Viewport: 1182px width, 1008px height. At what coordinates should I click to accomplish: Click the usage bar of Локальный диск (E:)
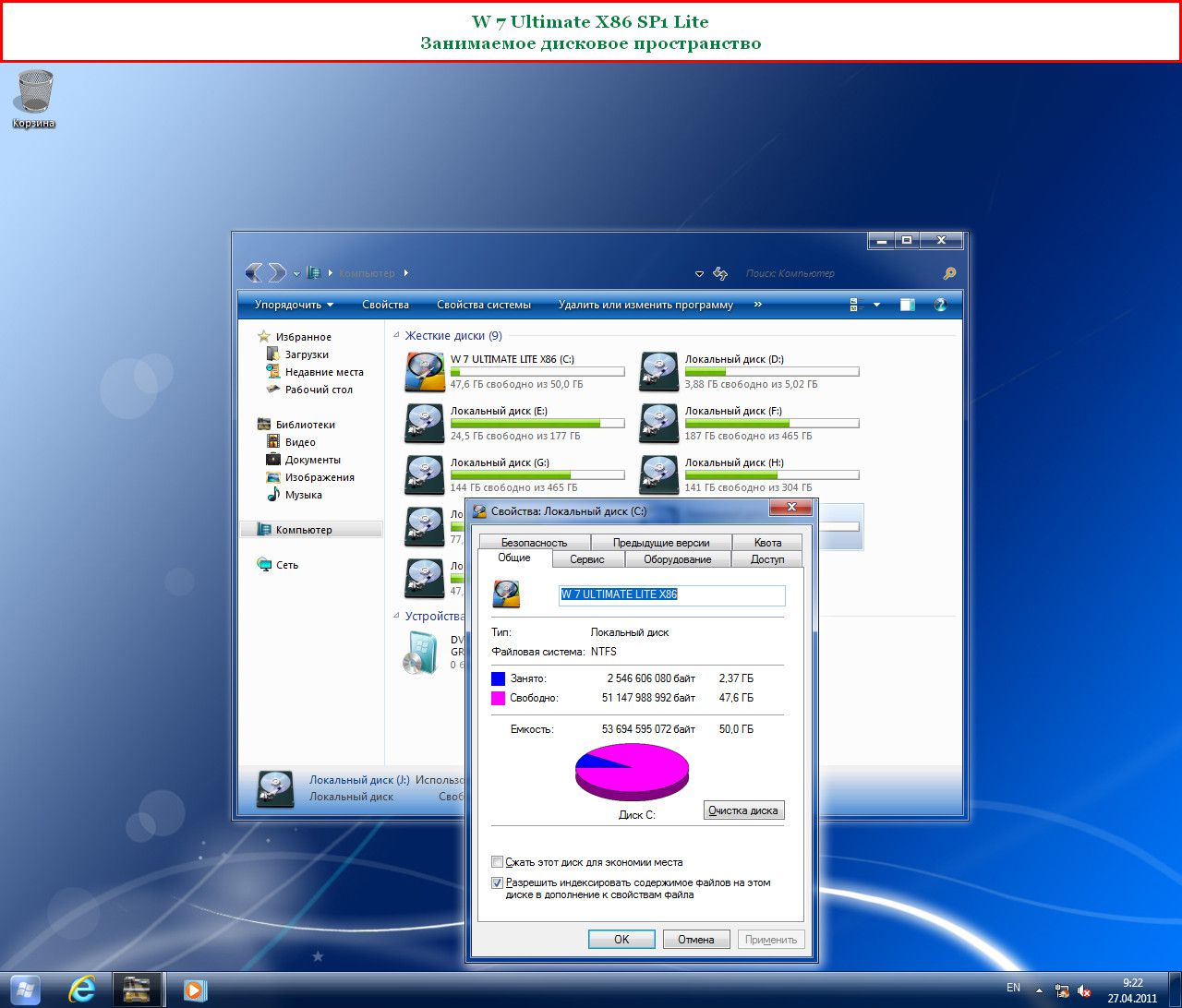[x=537, y=424]
